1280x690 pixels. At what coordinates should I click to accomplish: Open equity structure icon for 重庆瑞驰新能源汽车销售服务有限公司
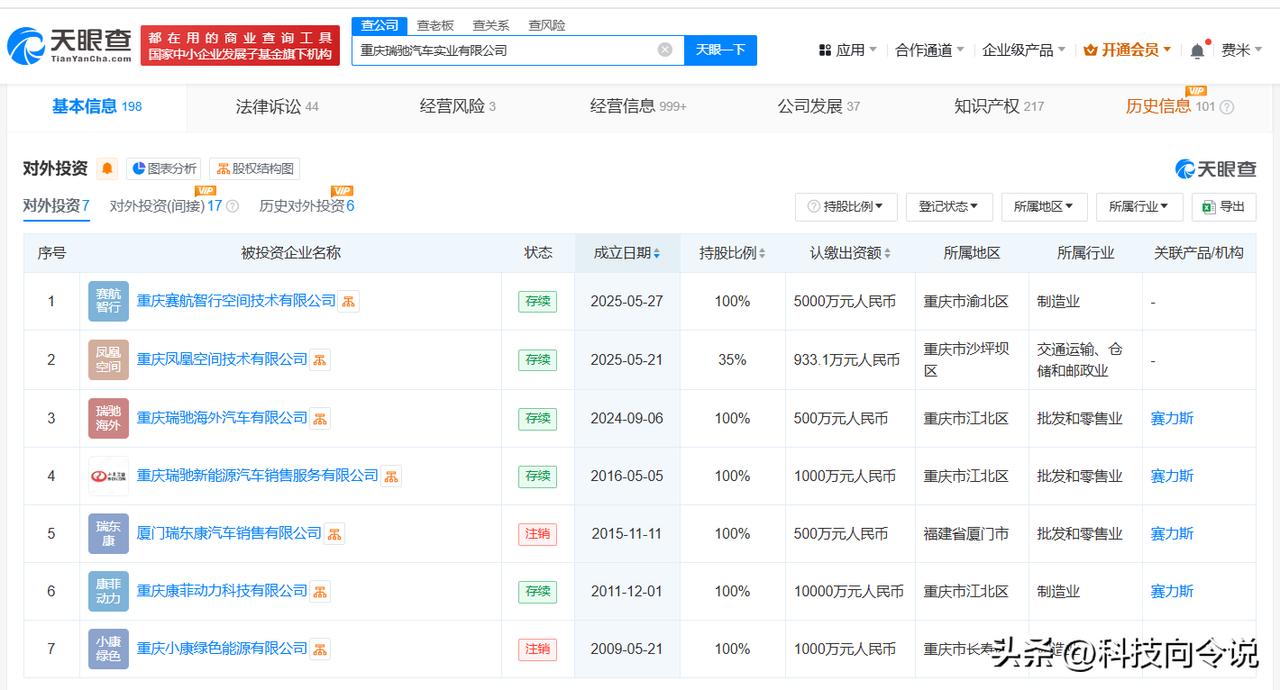(390, 476)
